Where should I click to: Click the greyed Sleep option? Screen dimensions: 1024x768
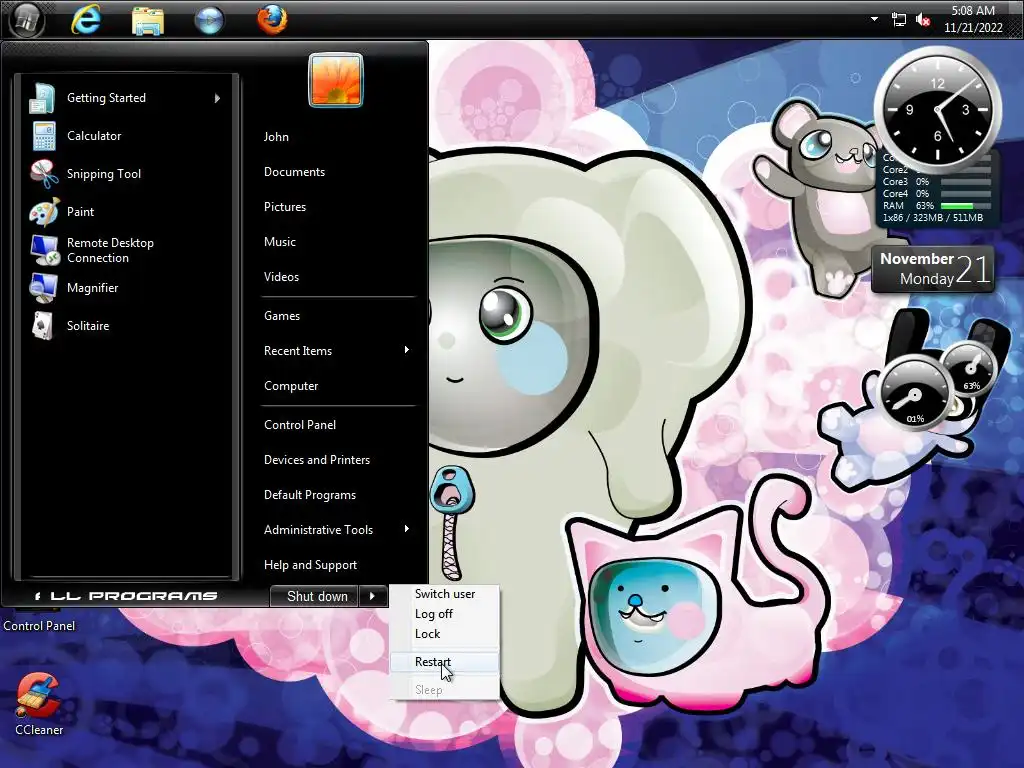445,690
